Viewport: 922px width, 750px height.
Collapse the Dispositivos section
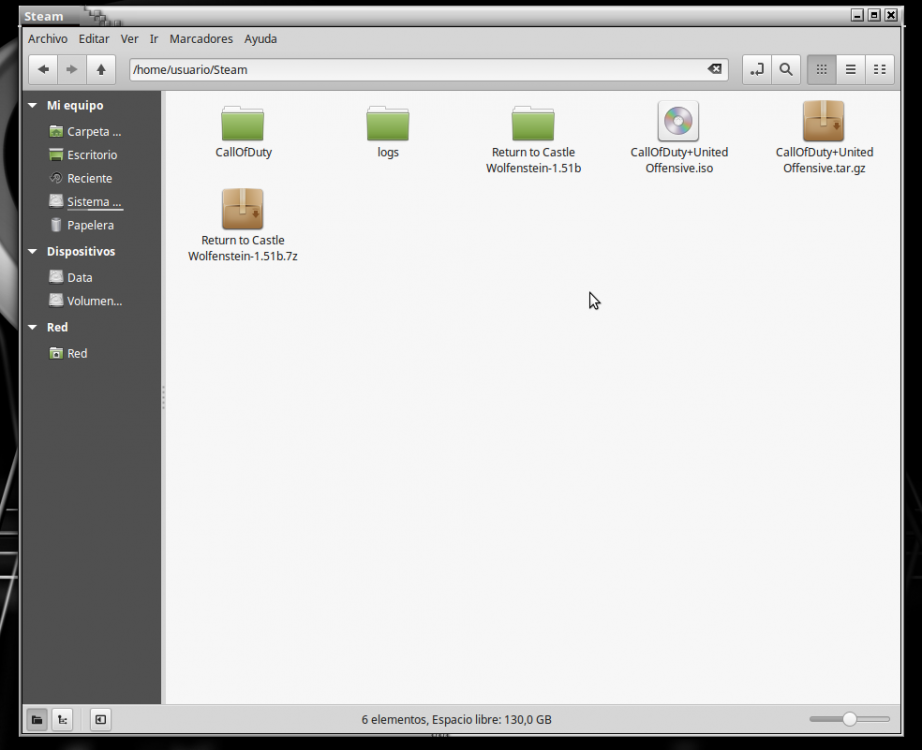point(32,251)
